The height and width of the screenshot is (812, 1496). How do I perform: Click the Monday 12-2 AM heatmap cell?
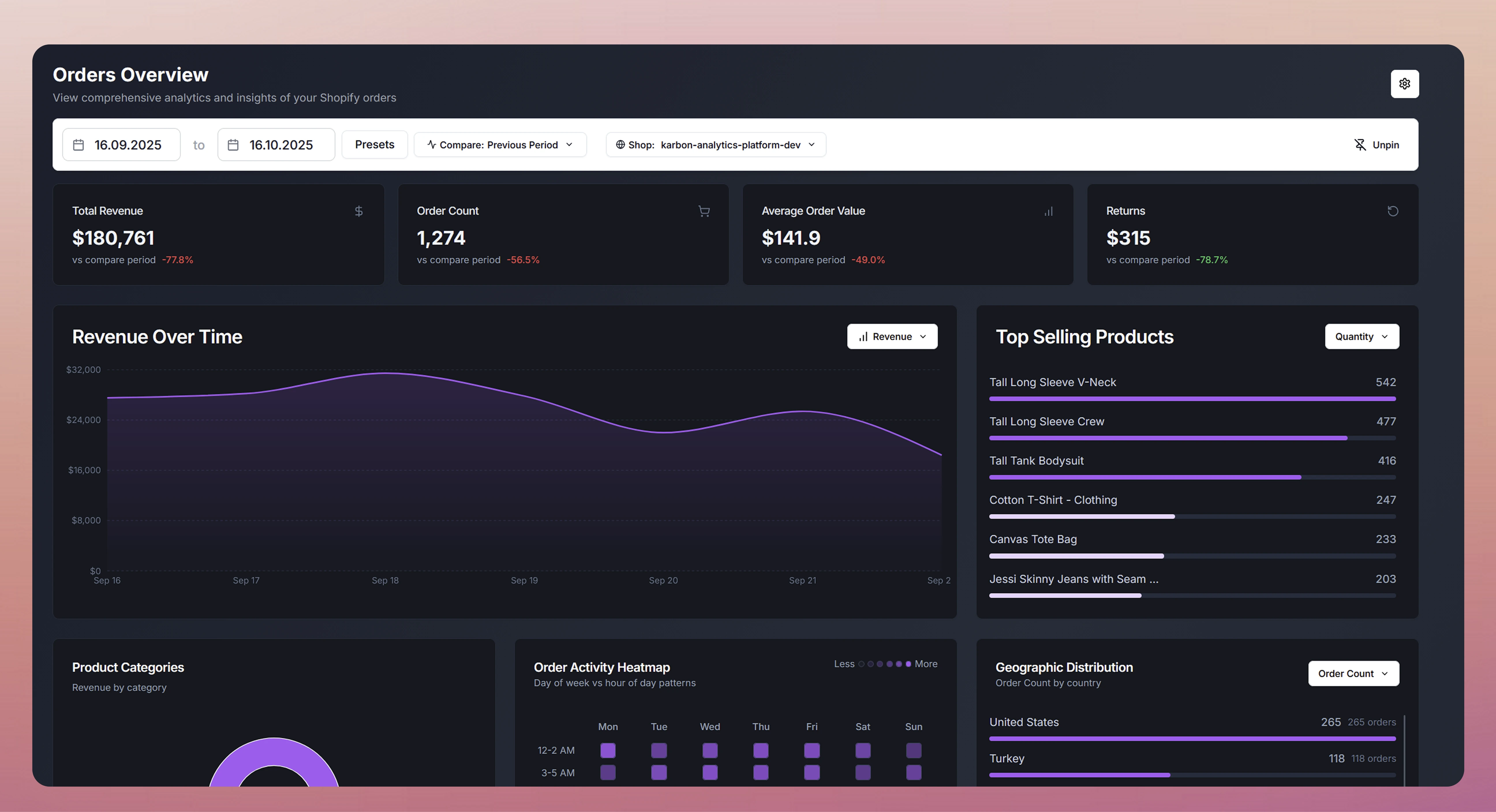point(607,751)
